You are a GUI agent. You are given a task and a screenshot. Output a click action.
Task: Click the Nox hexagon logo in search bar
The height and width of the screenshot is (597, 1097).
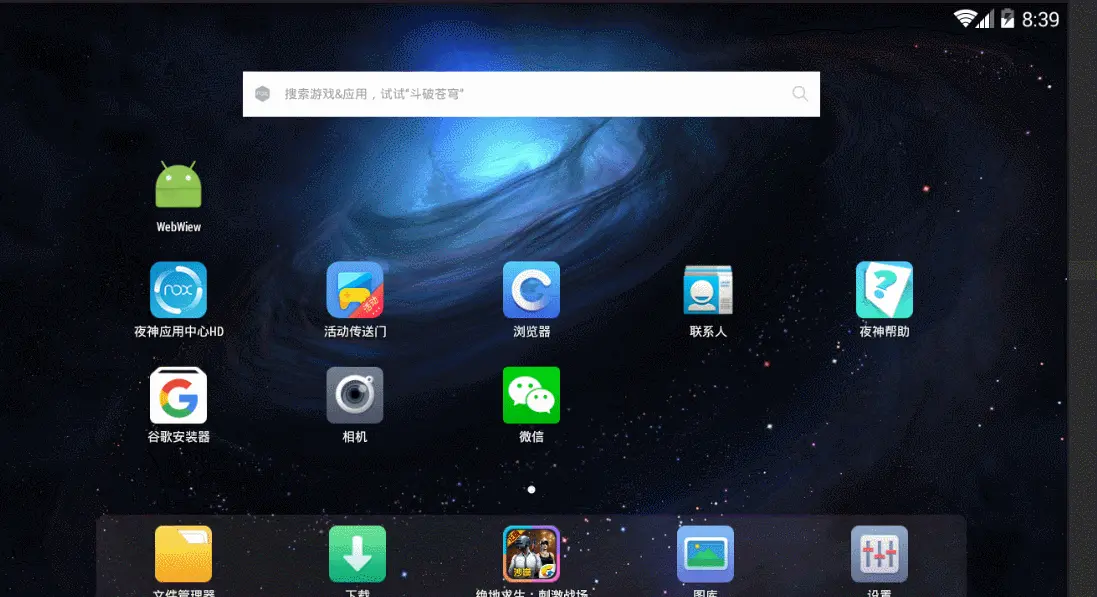262,94
